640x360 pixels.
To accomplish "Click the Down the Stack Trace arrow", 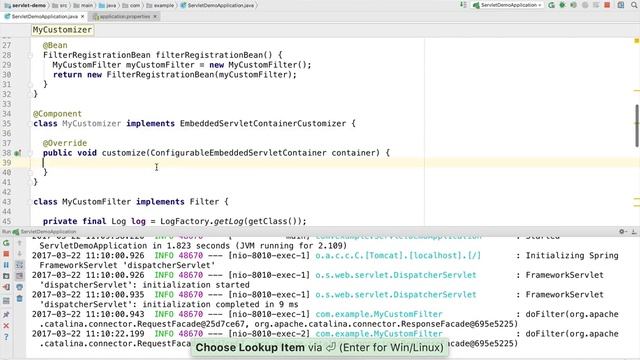I will (x=19, y=254).
